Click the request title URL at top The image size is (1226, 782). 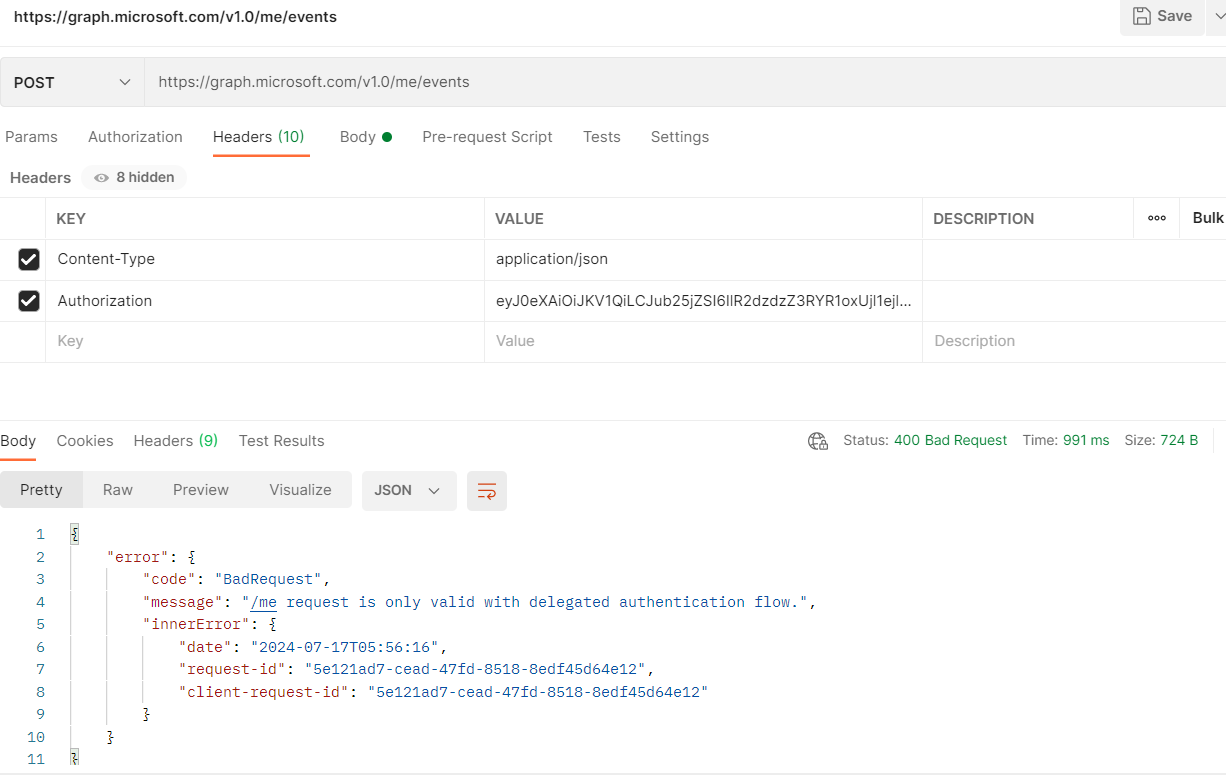pyautogui.click(x=175, y=17)
